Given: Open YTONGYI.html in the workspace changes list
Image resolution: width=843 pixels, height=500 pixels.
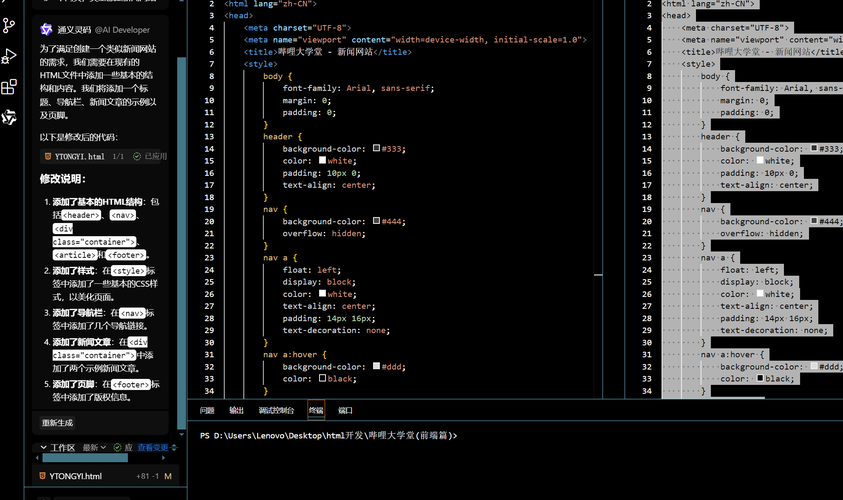Looking at the screenshot, I should (x=75, y=476).
